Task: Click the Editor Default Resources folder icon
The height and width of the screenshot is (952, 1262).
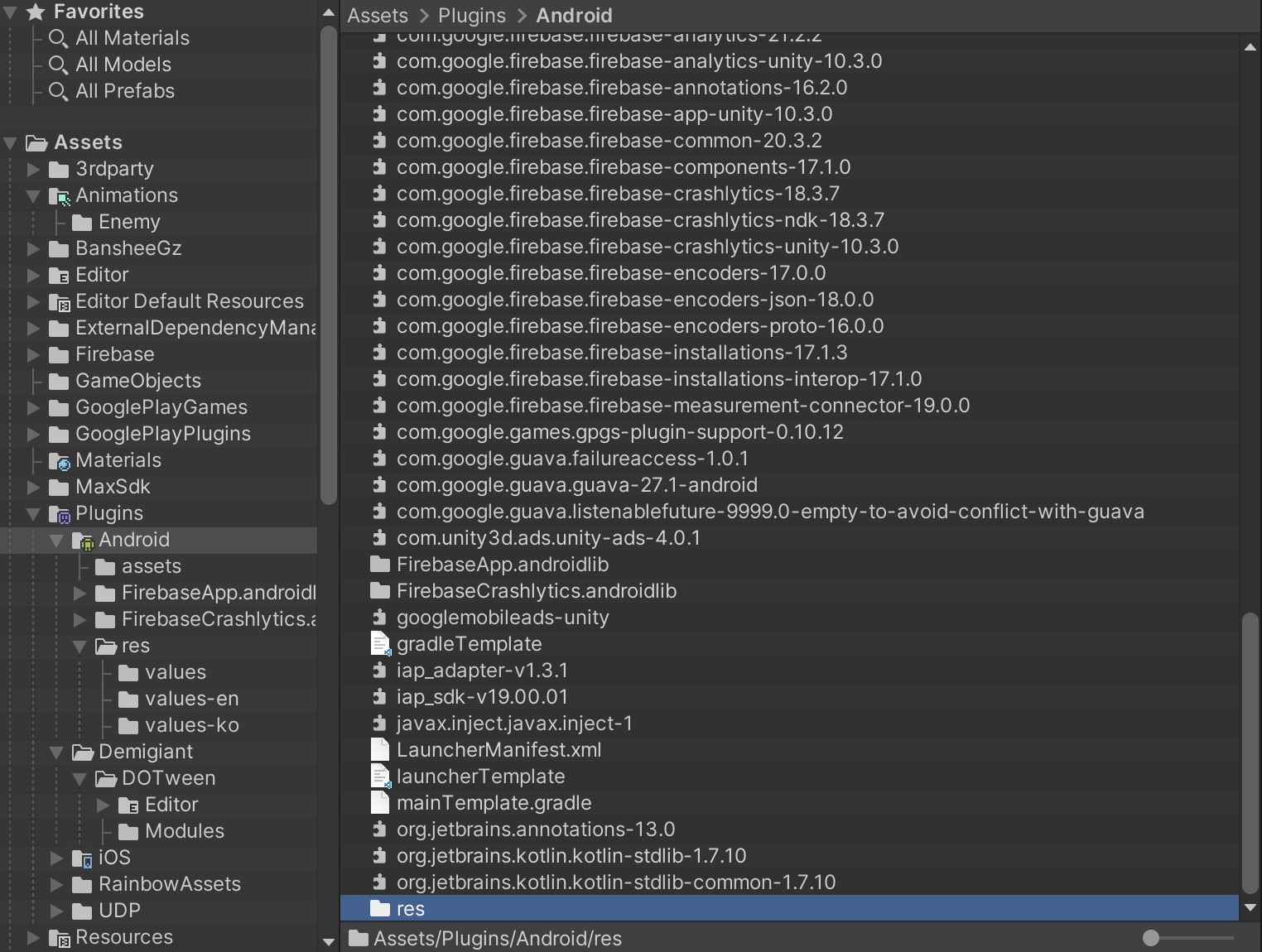Action: point(59,302)
